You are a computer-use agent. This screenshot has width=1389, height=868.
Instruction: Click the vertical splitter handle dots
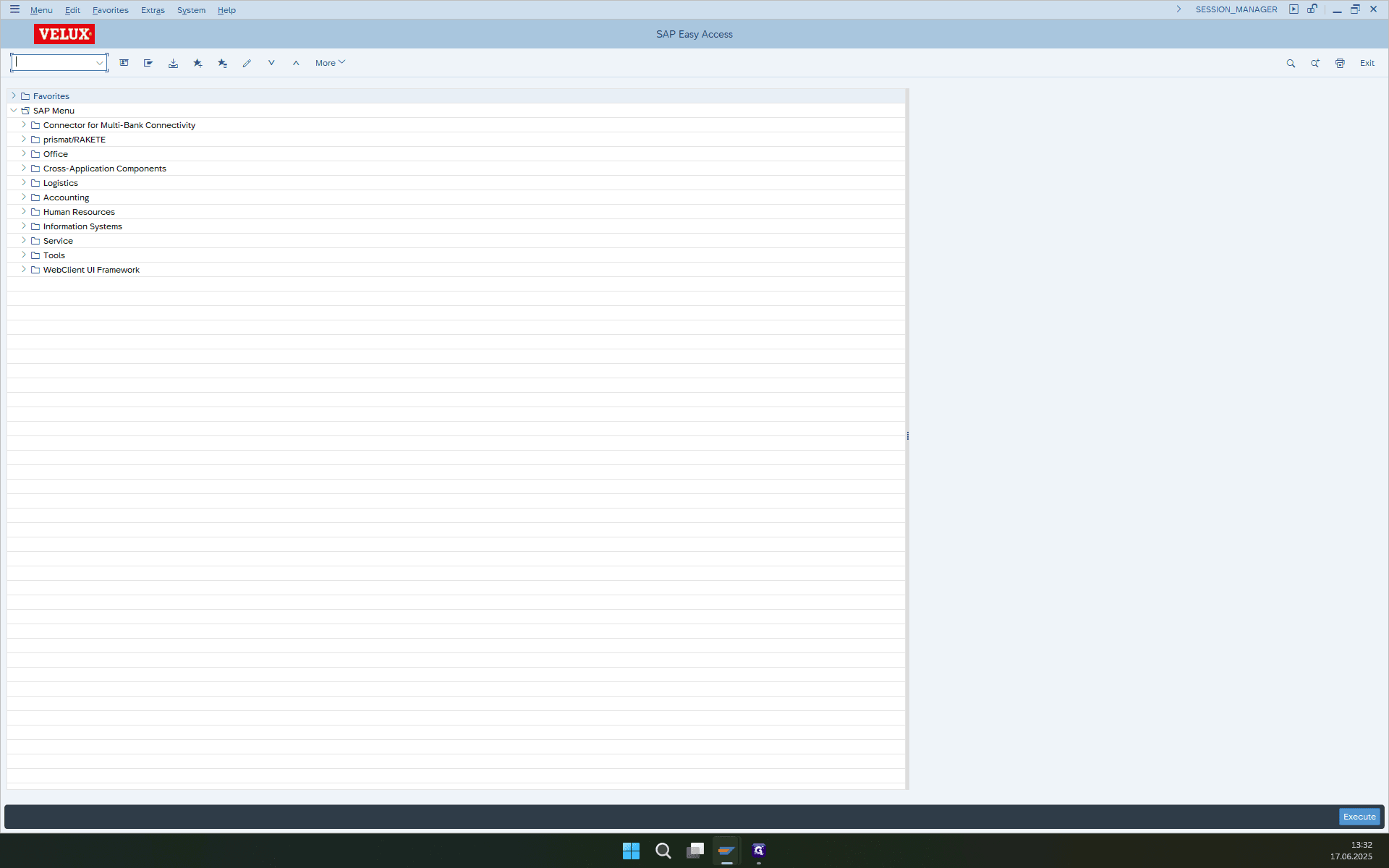[908, 435]
